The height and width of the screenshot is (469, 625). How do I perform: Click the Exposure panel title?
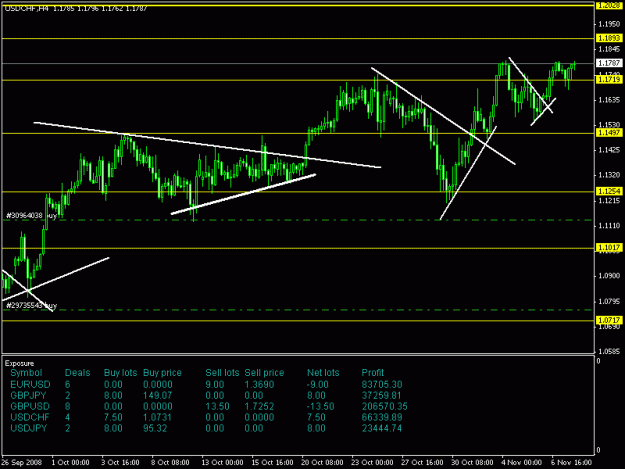19,363
